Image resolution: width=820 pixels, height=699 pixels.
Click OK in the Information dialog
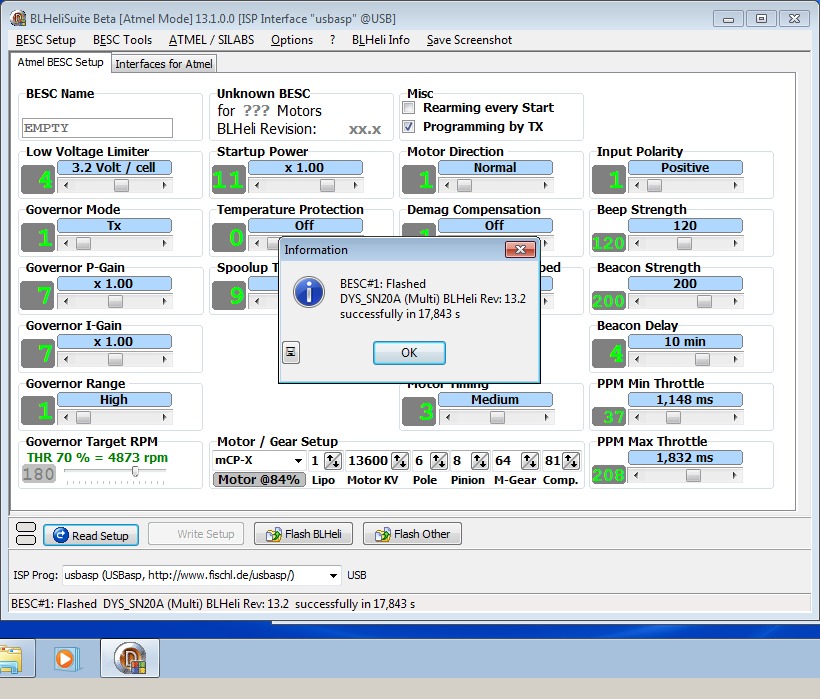(409, 353)
